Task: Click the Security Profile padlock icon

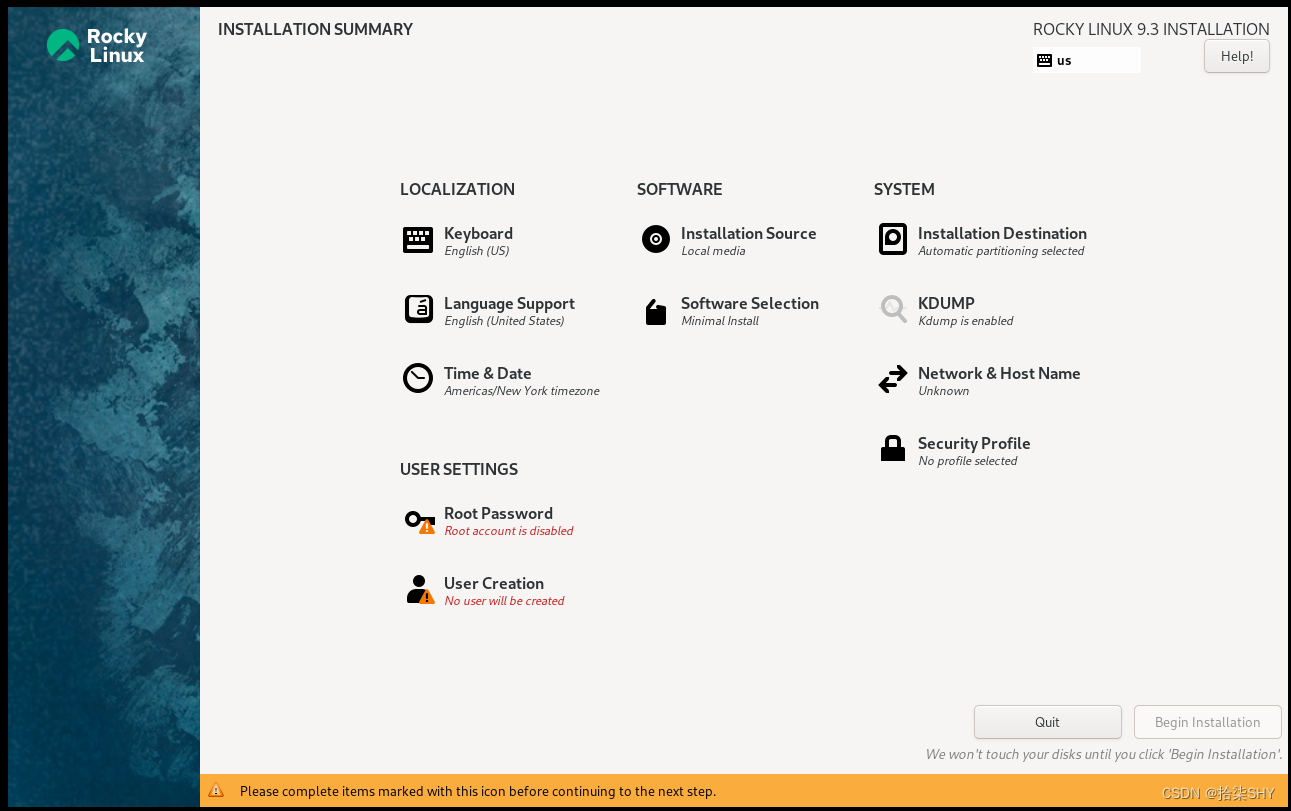Action: tap(893, 449)
